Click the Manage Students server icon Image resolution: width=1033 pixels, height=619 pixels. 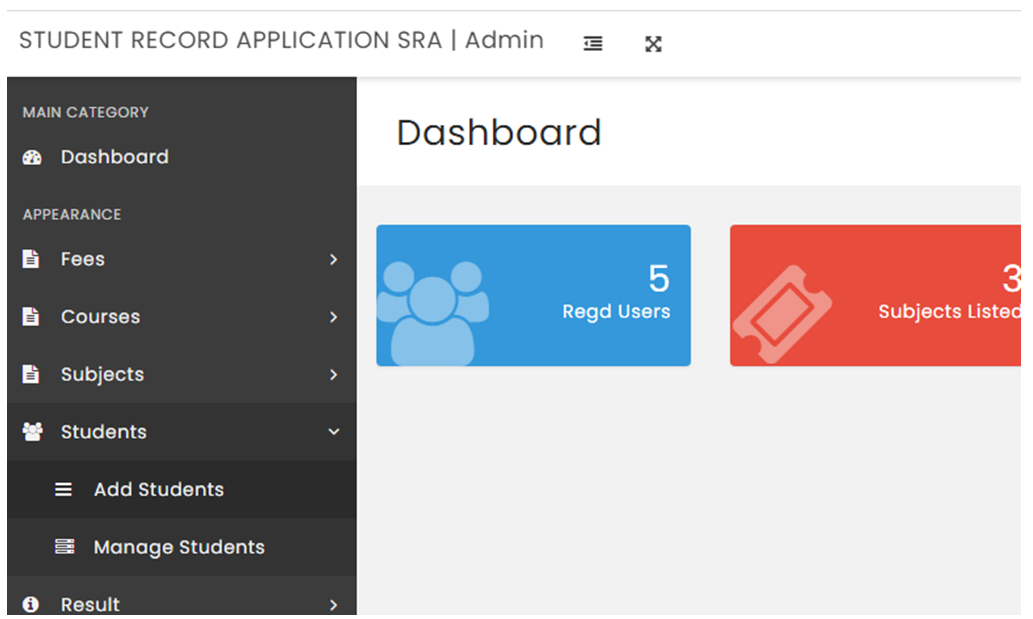click(x=65, y=547)
